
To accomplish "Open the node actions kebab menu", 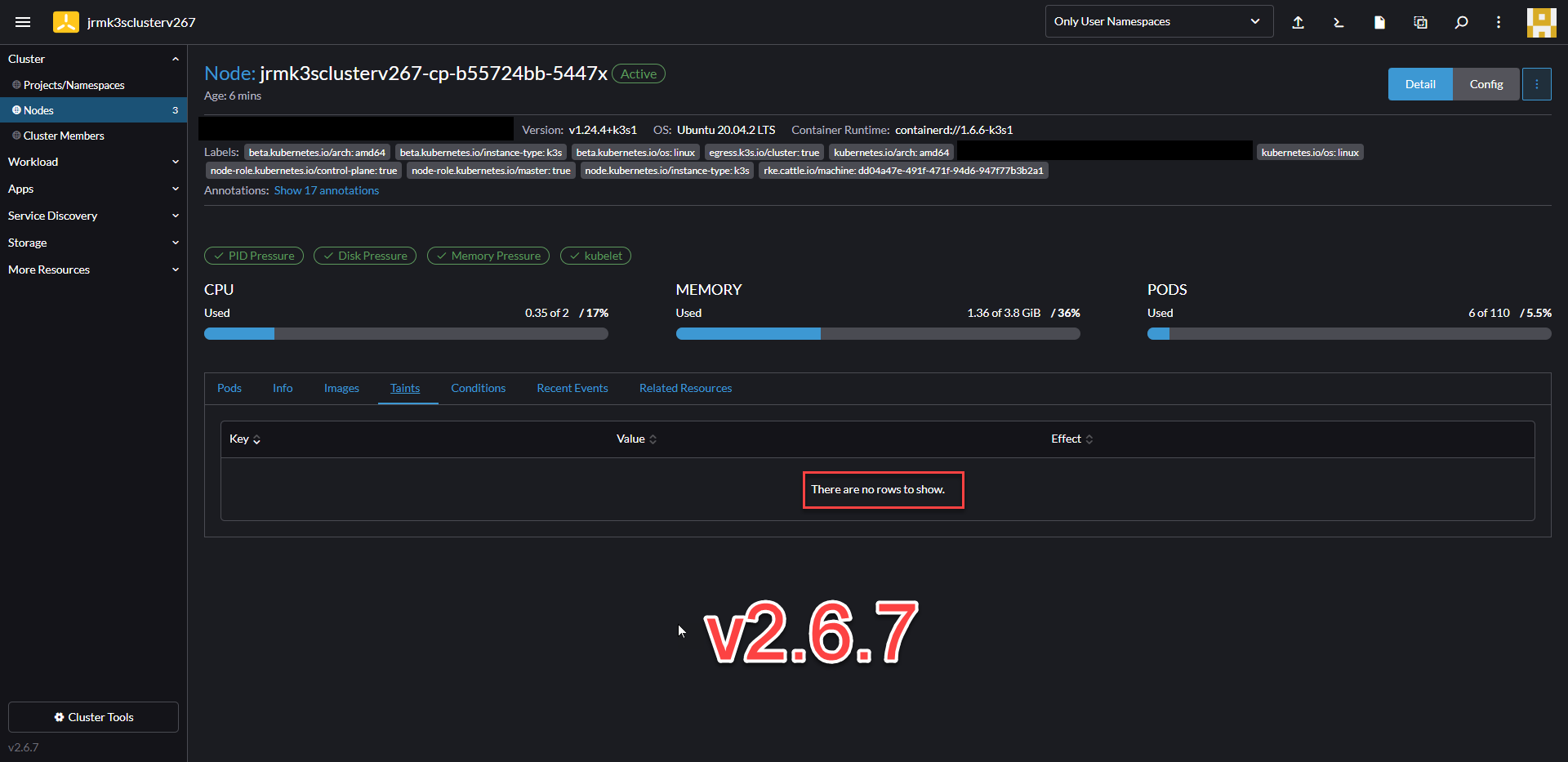I will click(1537, 84).
